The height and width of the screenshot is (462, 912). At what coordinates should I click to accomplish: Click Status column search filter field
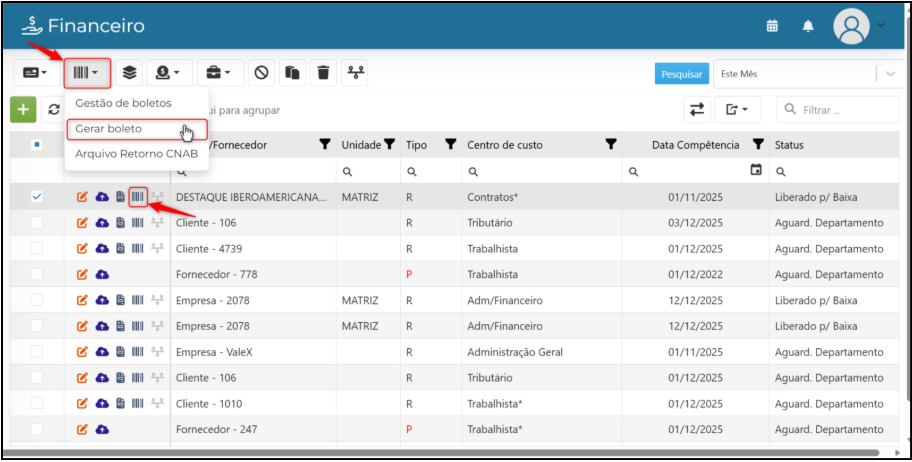pos(835,172)
